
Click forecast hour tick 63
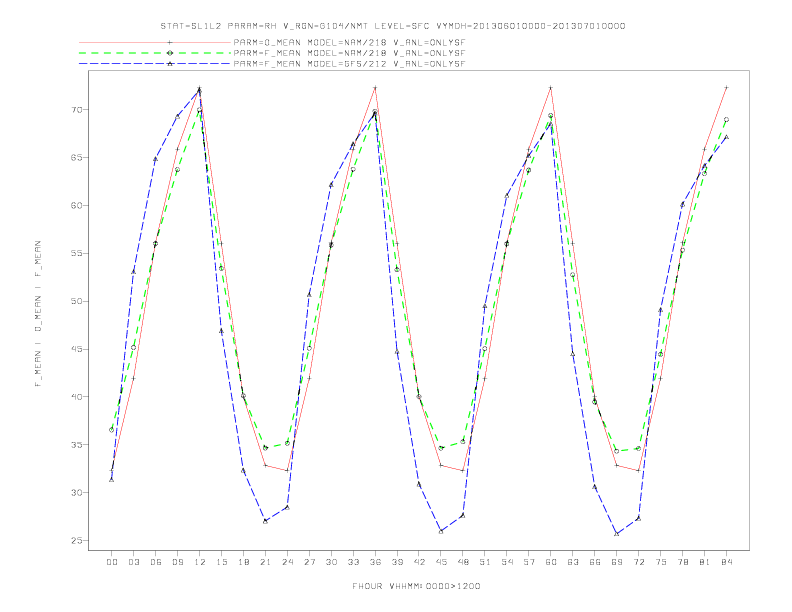(573, 562)
